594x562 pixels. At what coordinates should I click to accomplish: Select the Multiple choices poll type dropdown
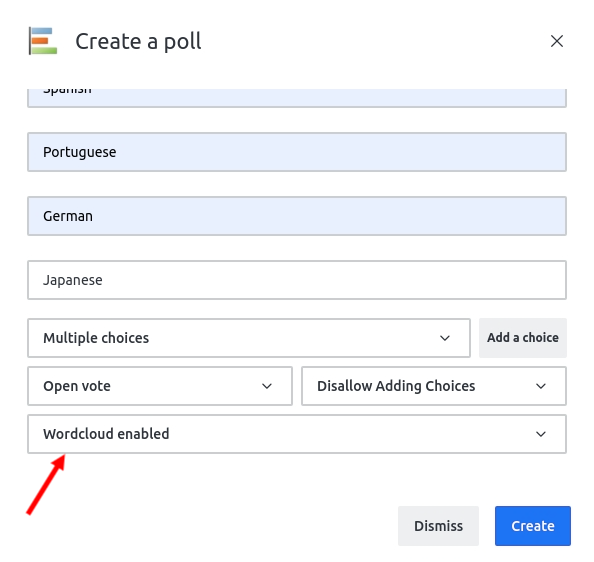click(249, 338)
